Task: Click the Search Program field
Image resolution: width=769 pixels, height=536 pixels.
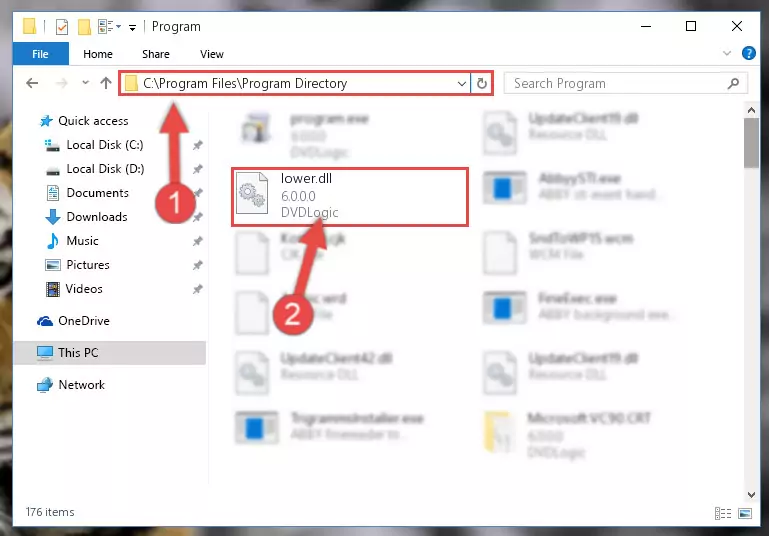Action: [625, 83]
